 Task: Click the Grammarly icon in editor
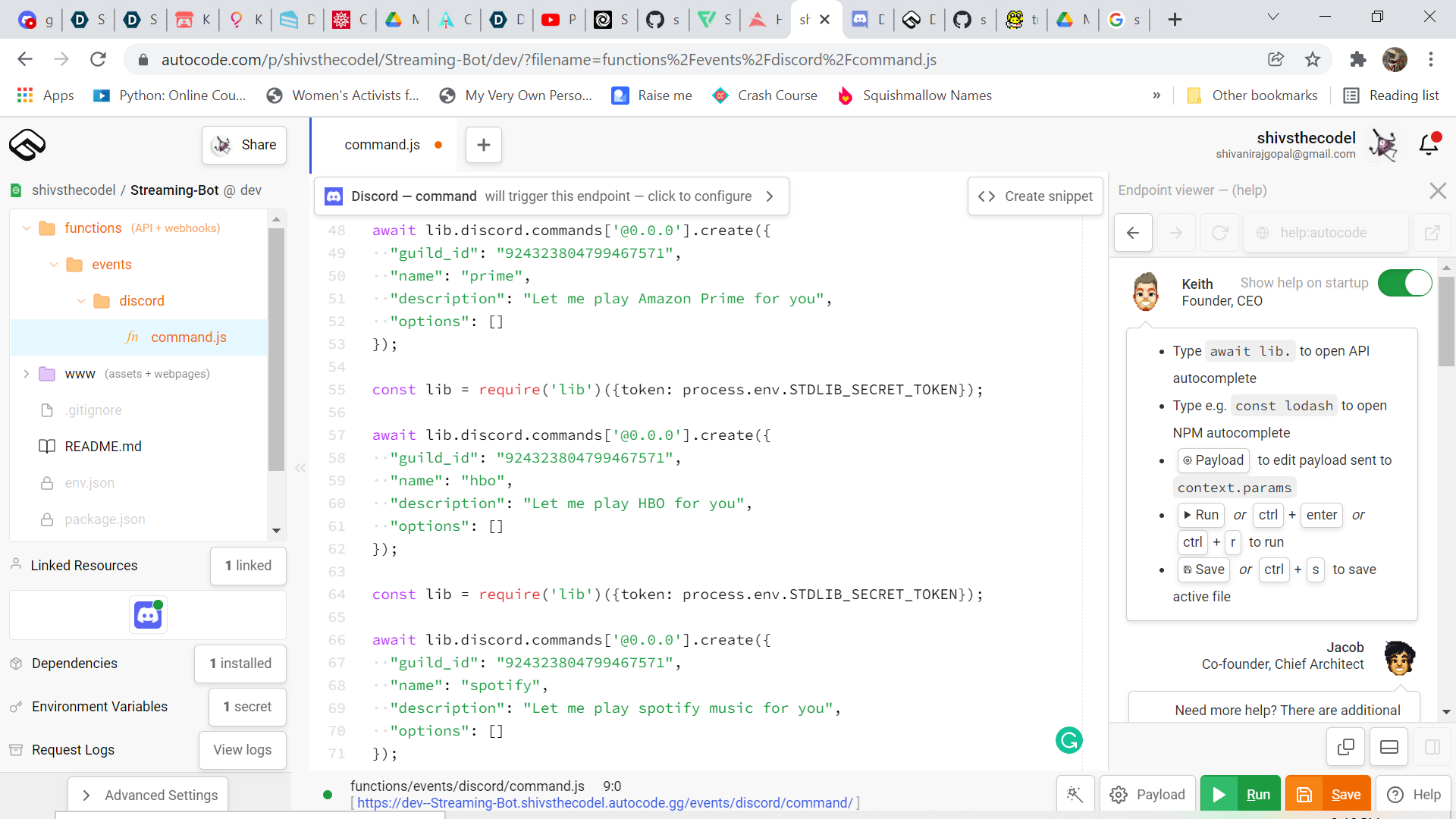click(x=1068, y=740)
